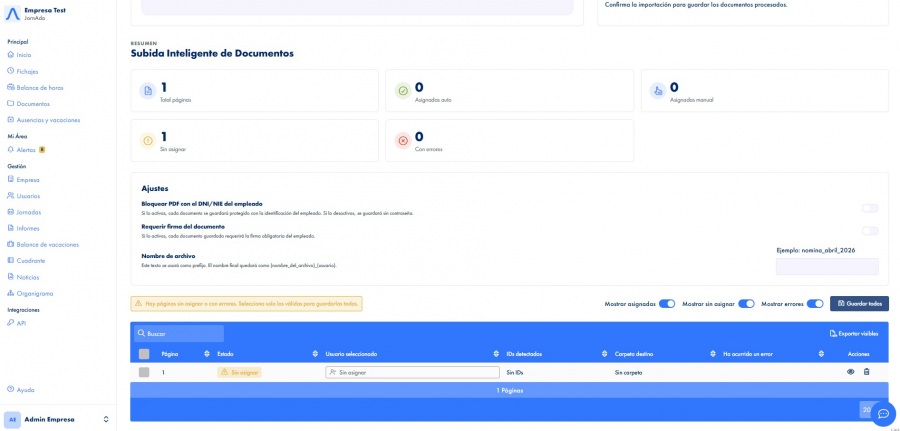
Task: Click the eye preview icon in row 1
Action: (851, 372)
